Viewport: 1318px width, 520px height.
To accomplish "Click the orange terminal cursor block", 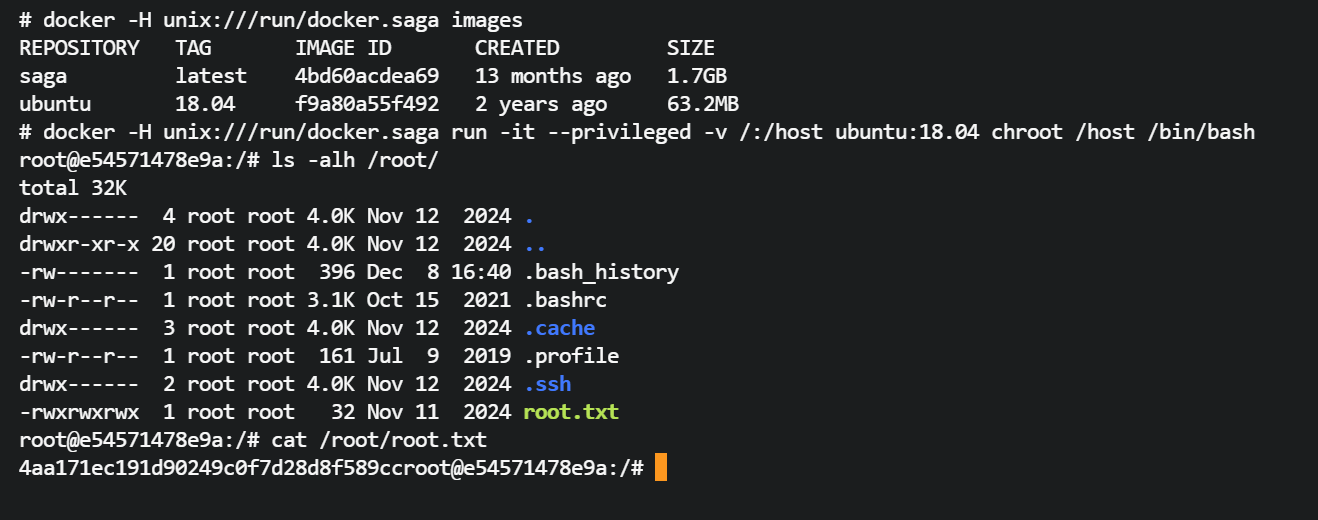I will (x=660, y=467).
